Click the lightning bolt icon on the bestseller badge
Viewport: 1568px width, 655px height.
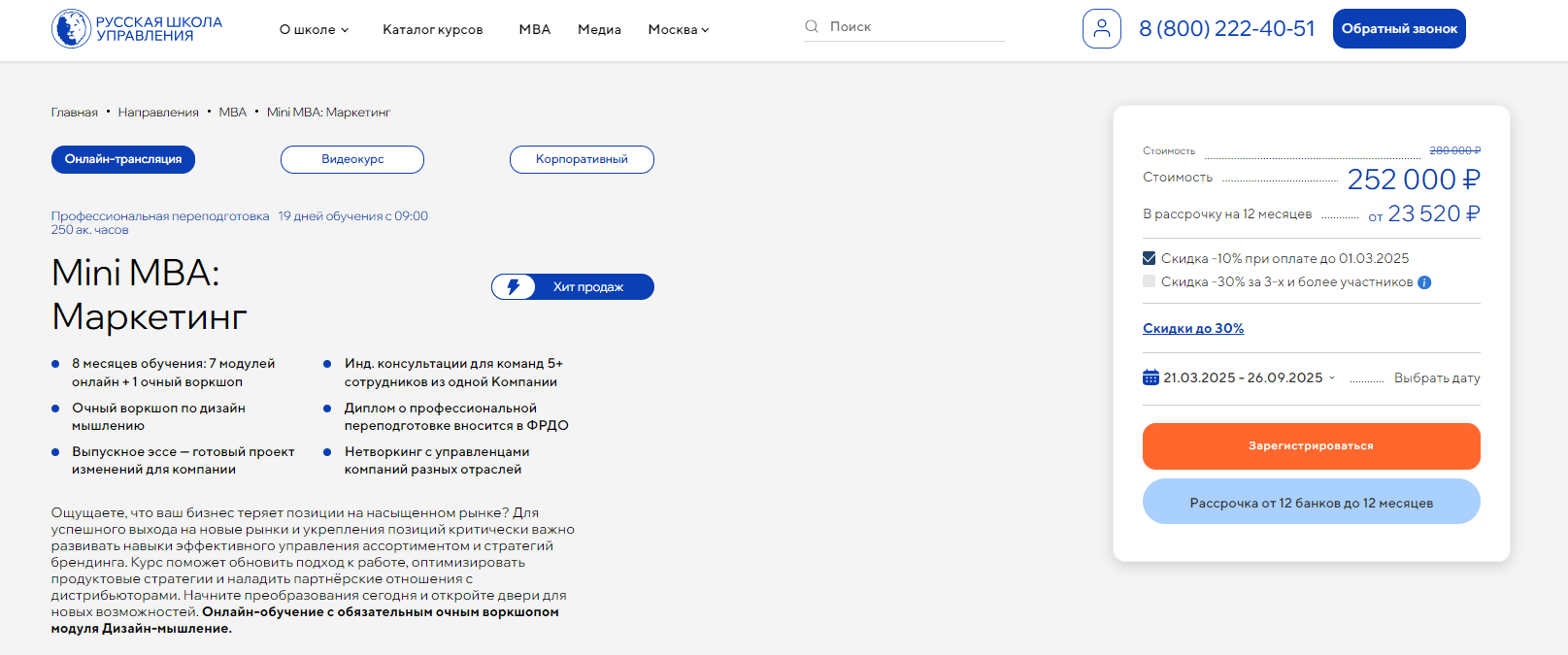tap(514, 287)
